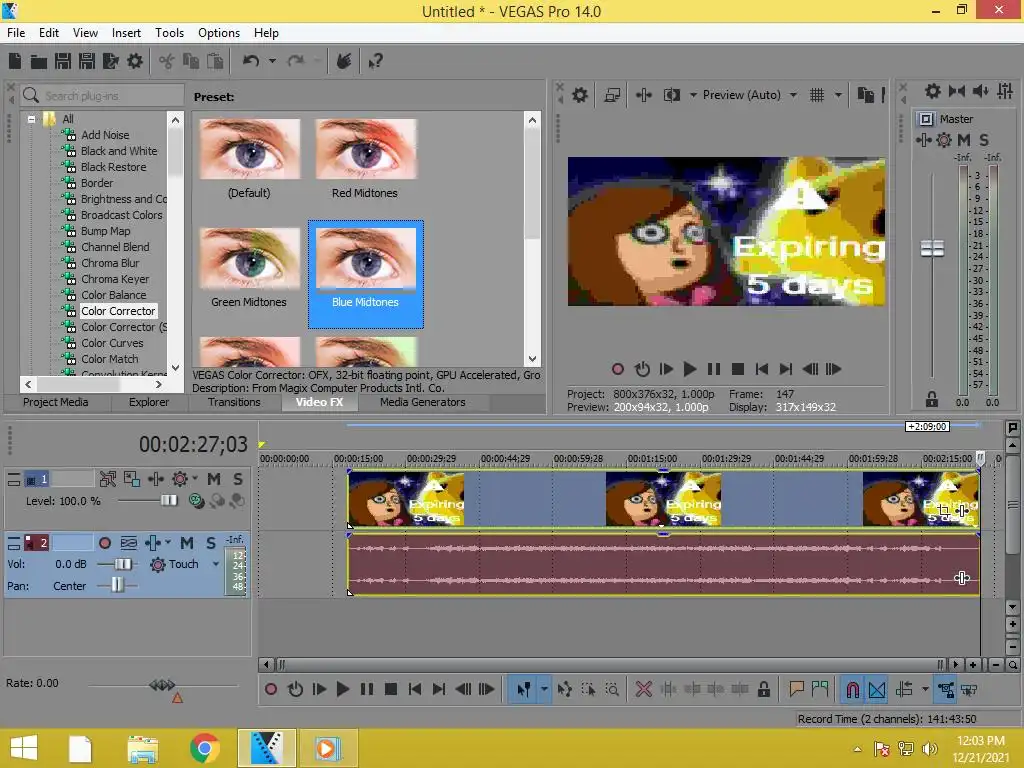Mute video track 1 with M button
The height and width of the screenshot is (768, 1024).
pos(214,479)
